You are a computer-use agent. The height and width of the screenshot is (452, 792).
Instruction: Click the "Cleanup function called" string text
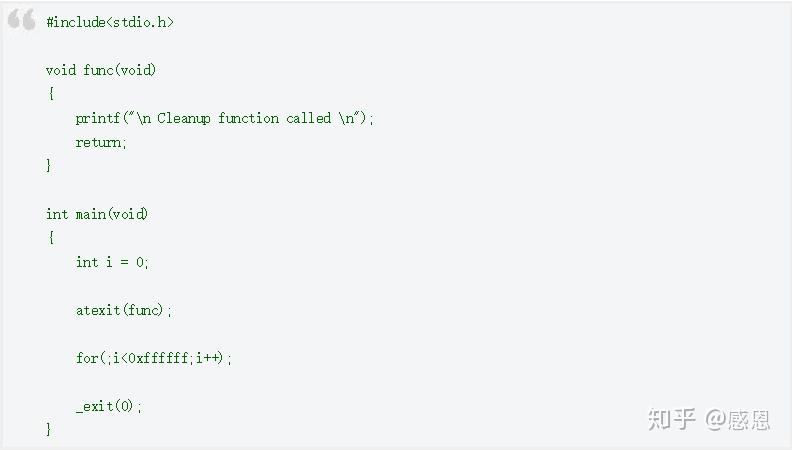point(243,118)
